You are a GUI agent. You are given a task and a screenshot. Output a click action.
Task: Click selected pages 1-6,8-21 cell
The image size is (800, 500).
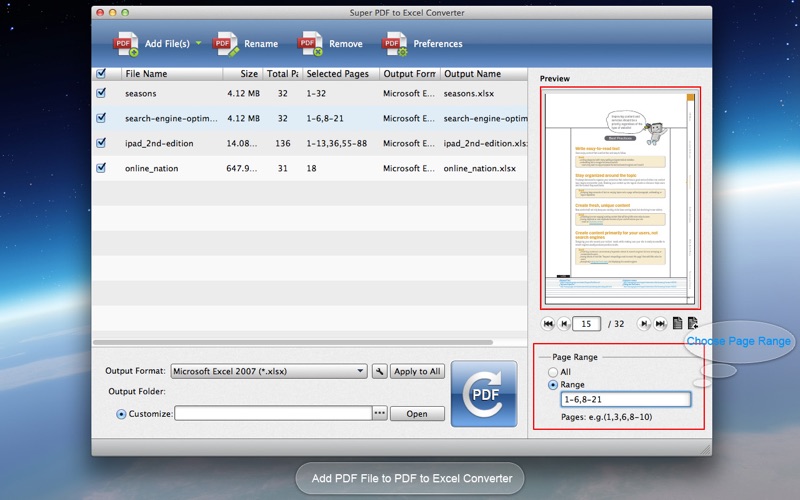325,118
